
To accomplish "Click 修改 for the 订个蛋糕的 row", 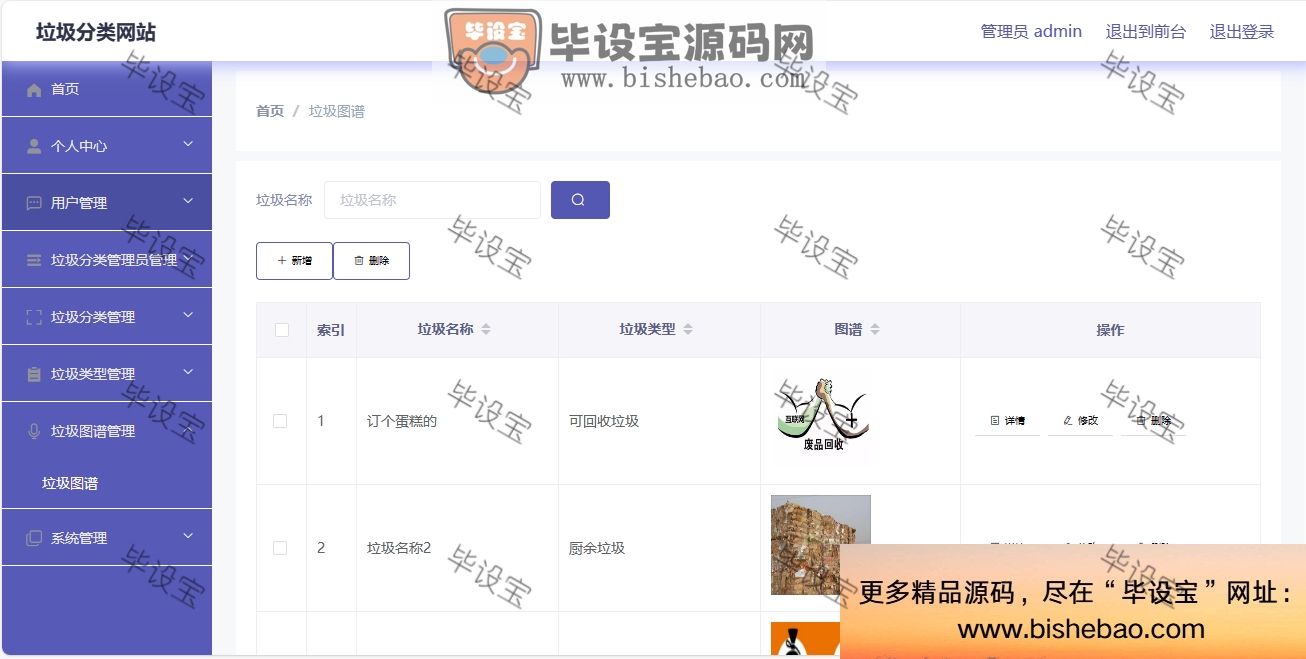I will (1080, 421).
